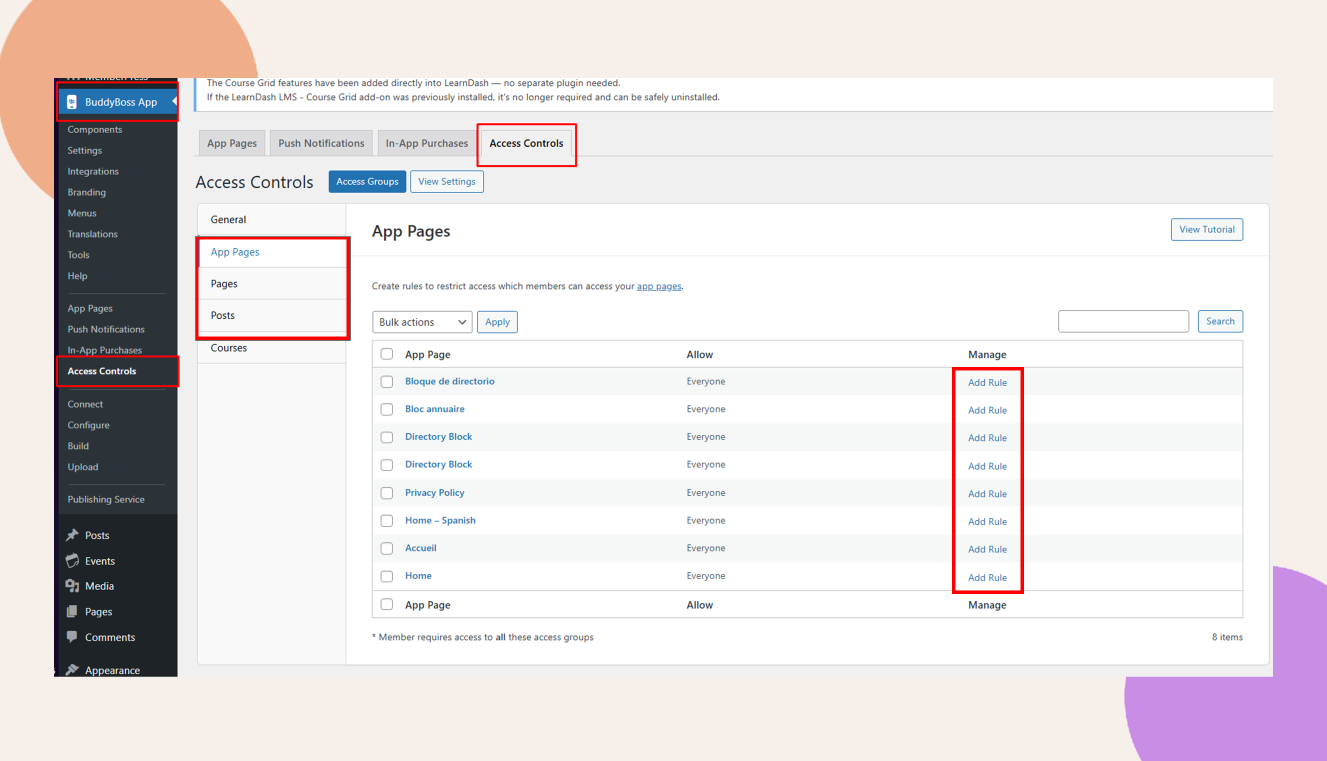Open Components in sidebar

point(95,130)
